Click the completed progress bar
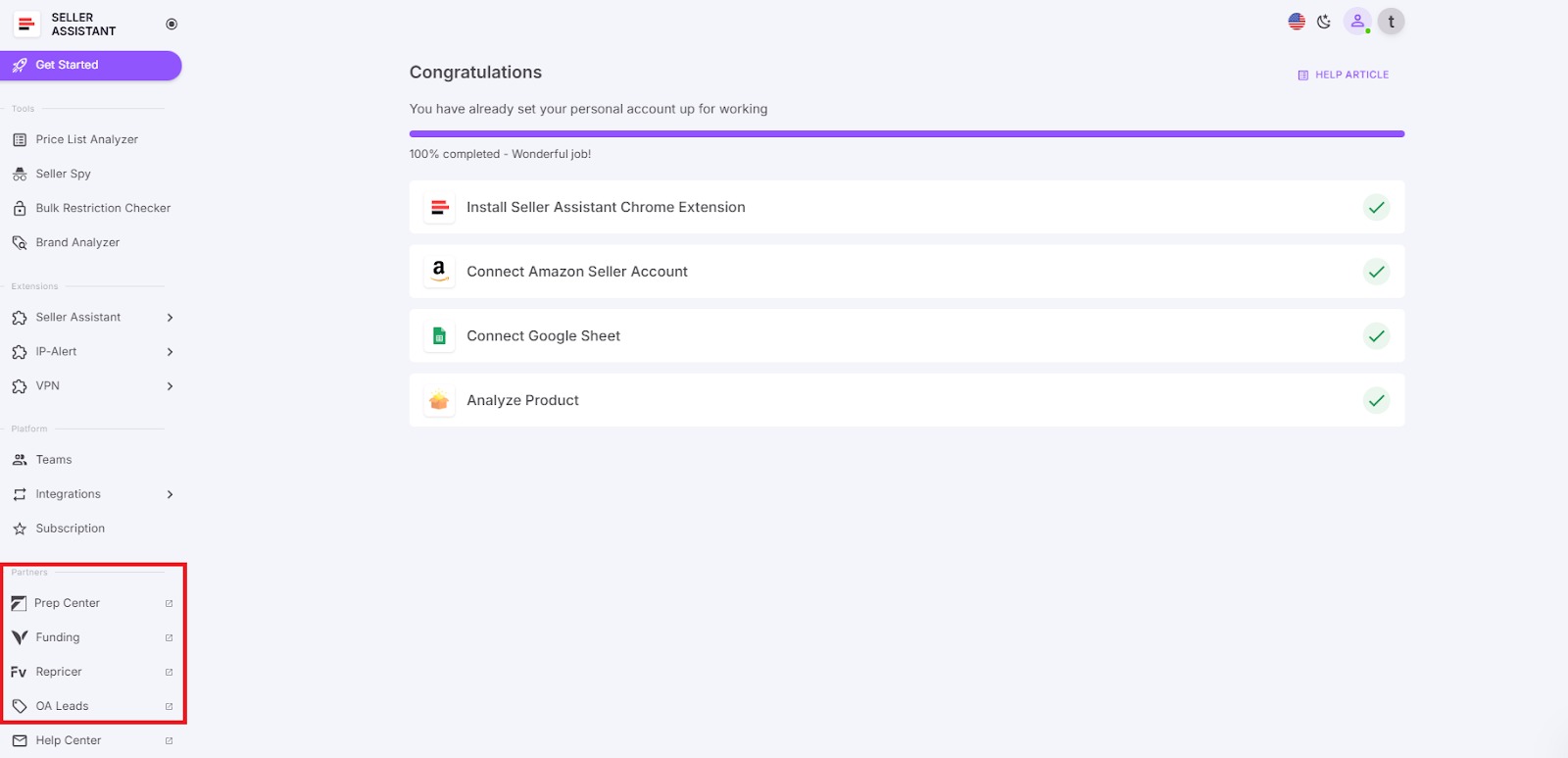 pyautogui.click(x=906, y=133)
